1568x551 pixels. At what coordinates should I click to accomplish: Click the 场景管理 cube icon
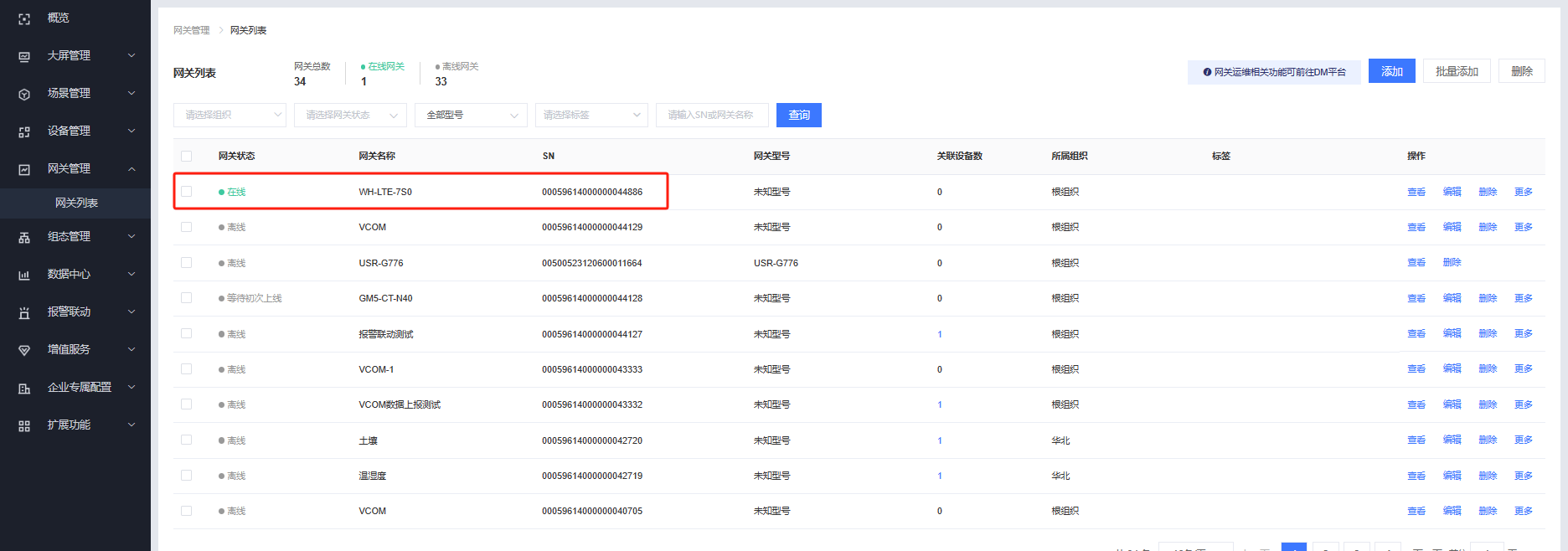[24, 94]
